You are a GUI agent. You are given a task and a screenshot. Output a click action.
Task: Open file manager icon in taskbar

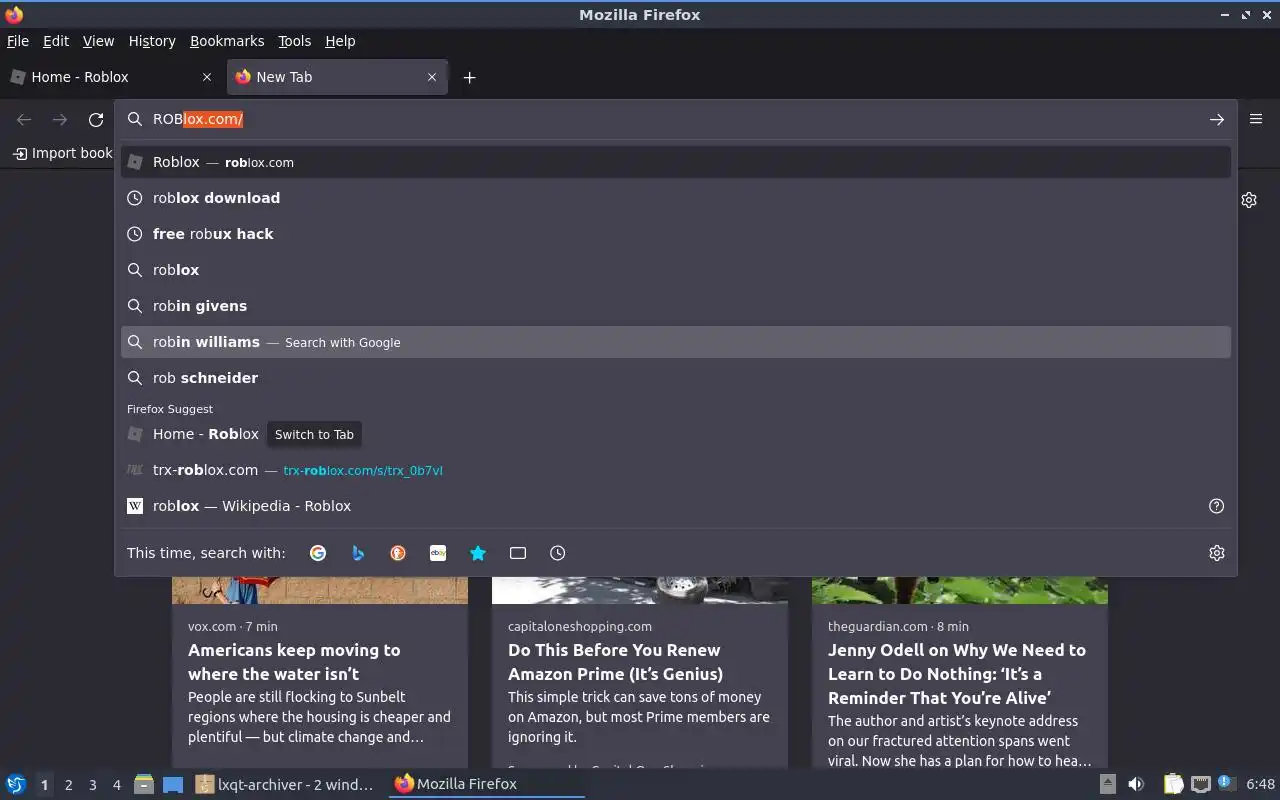coord(144,784)
